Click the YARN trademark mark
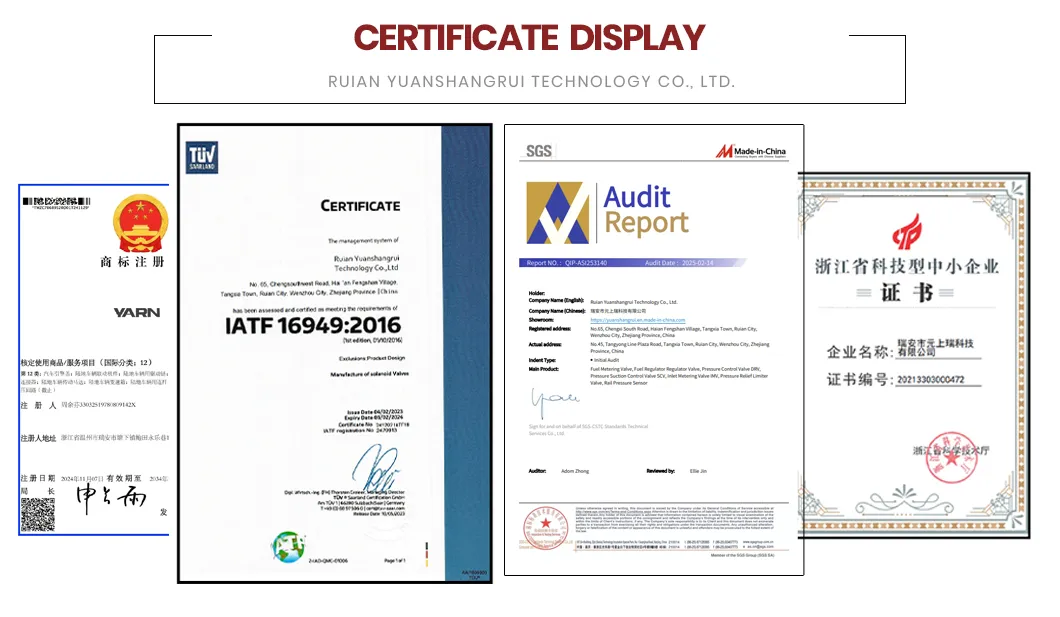1060x617 pixels. 138,313
